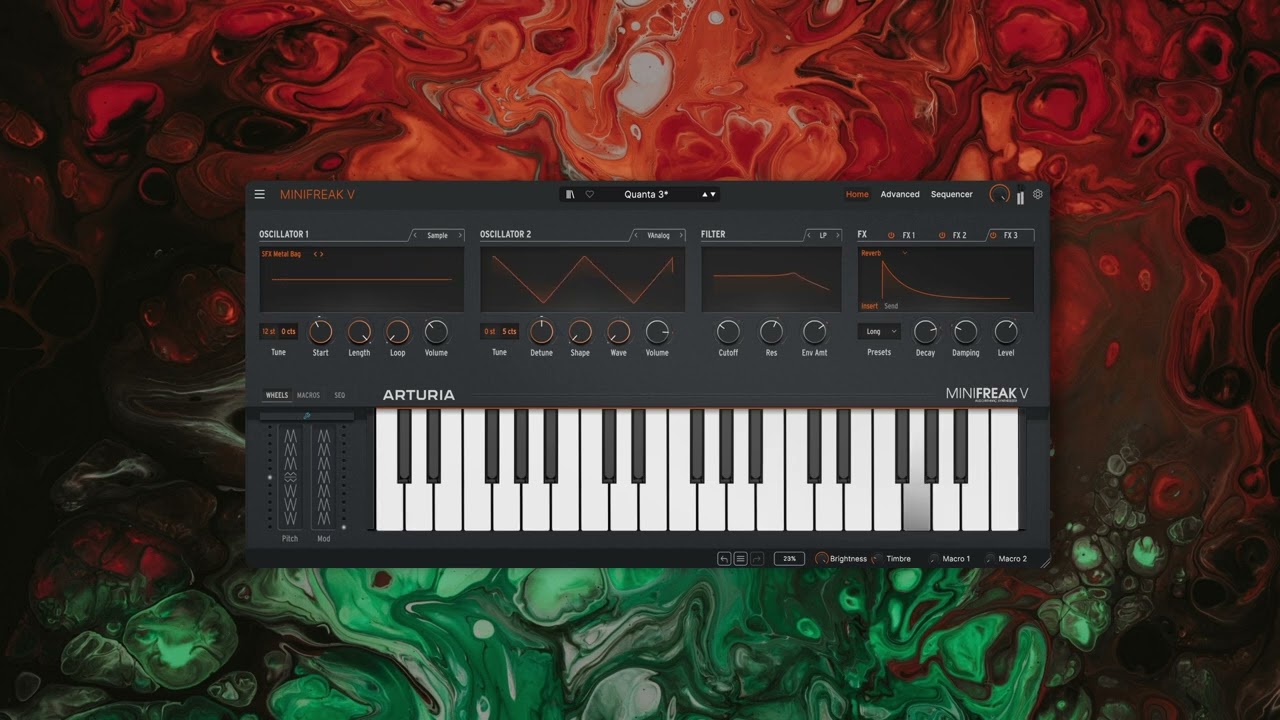The image size is (1280, 720).
Task: Select next Oscillator 1 type
Action: tap(460, 236)
